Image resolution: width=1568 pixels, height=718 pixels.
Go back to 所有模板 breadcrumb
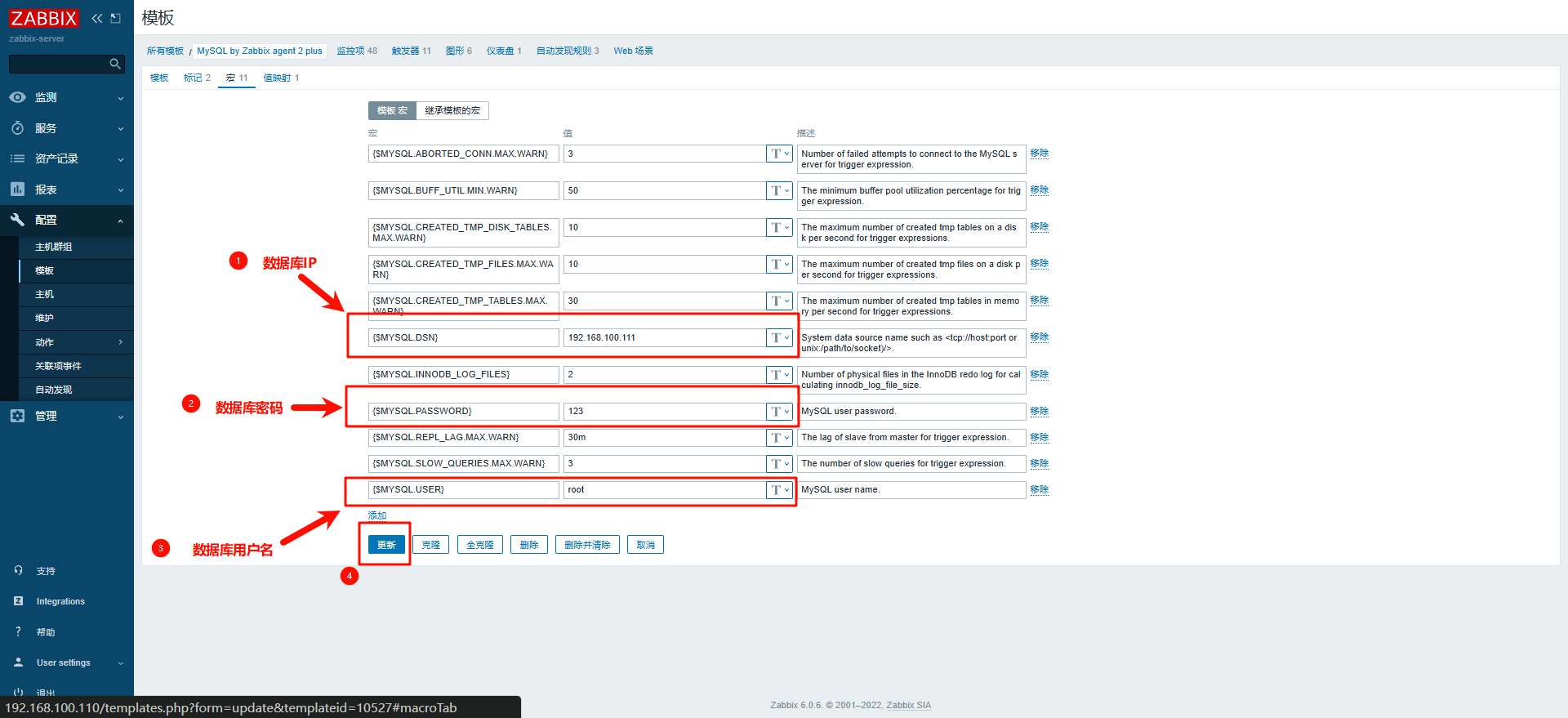[165, 51]
